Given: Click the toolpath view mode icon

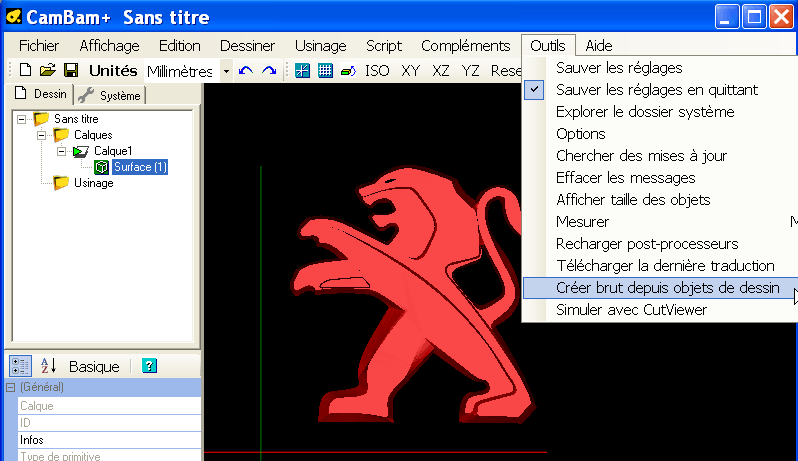Looking at the screenshot, I should pos(348,71).
